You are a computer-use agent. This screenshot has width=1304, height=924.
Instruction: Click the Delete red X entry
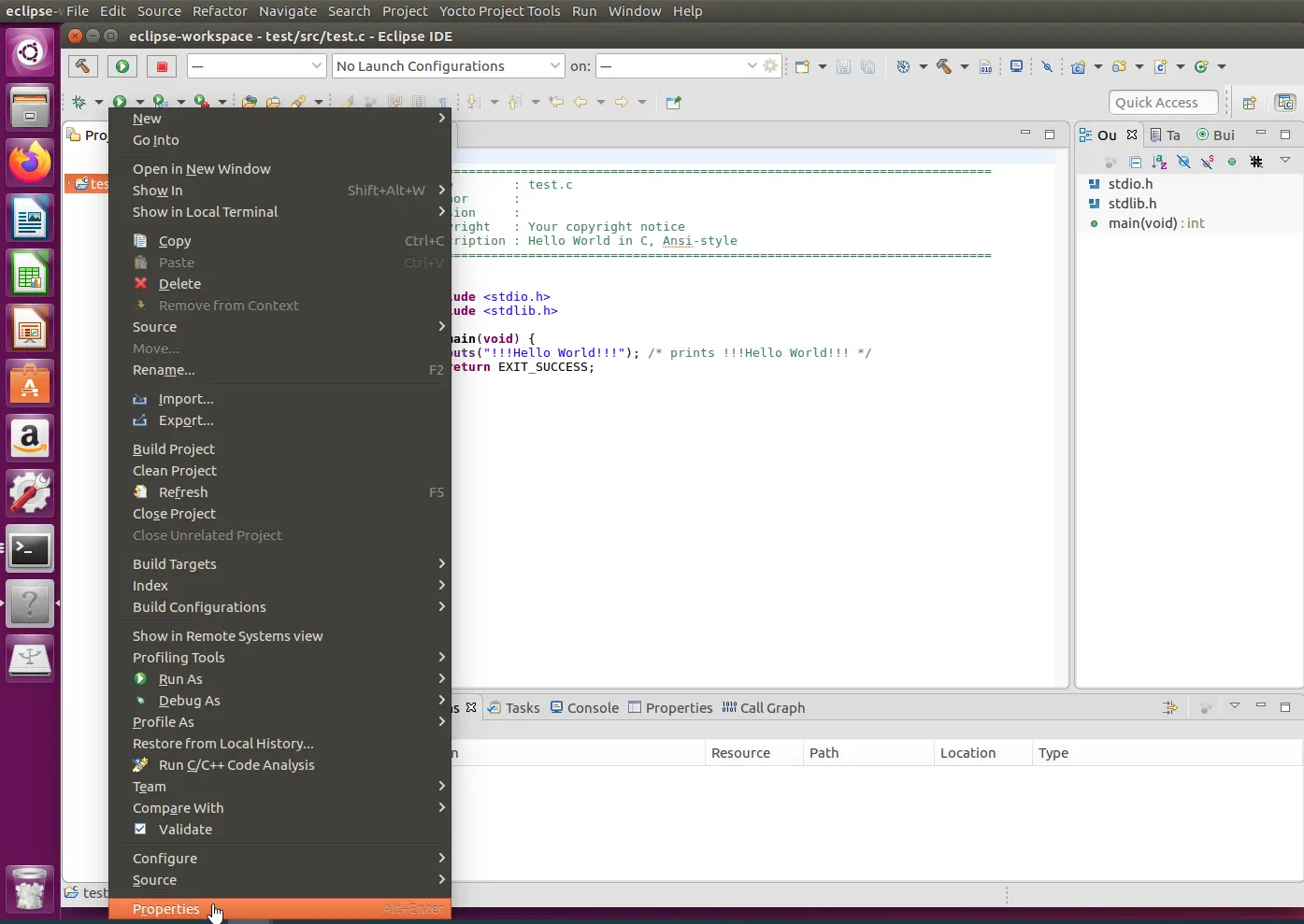click(179, 284)
